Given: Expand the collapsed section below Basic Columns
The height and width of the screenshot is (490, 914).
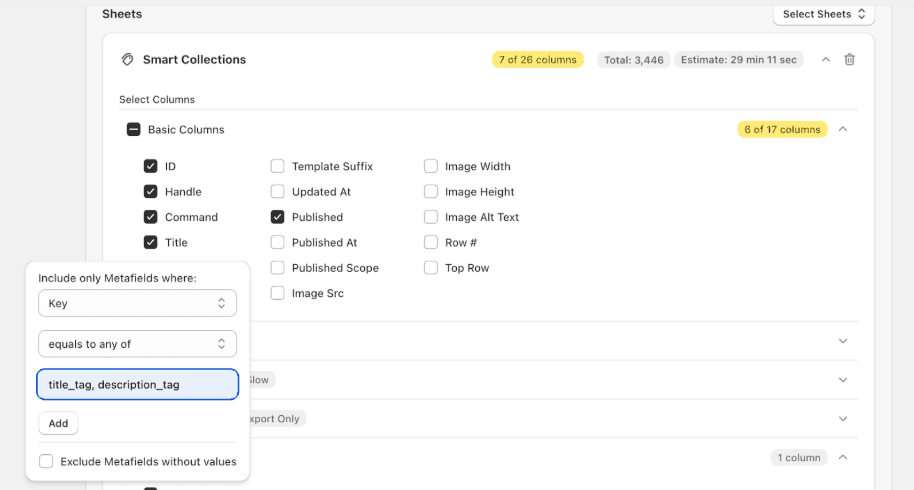Looking at the screenshot, I should [842, 341].
